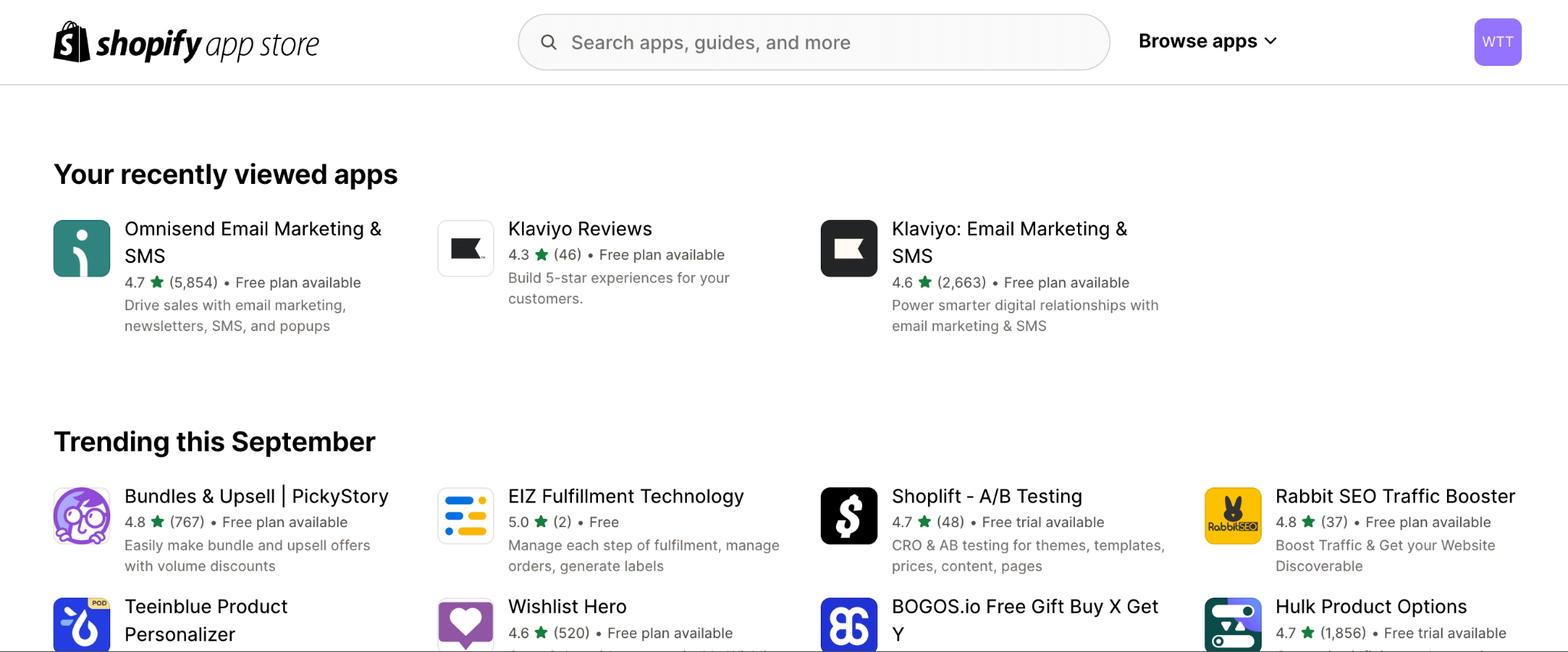Open the Klaviyo Reviews title link
The width and height of the screenshot is (1568, 652).
(580, 229)
